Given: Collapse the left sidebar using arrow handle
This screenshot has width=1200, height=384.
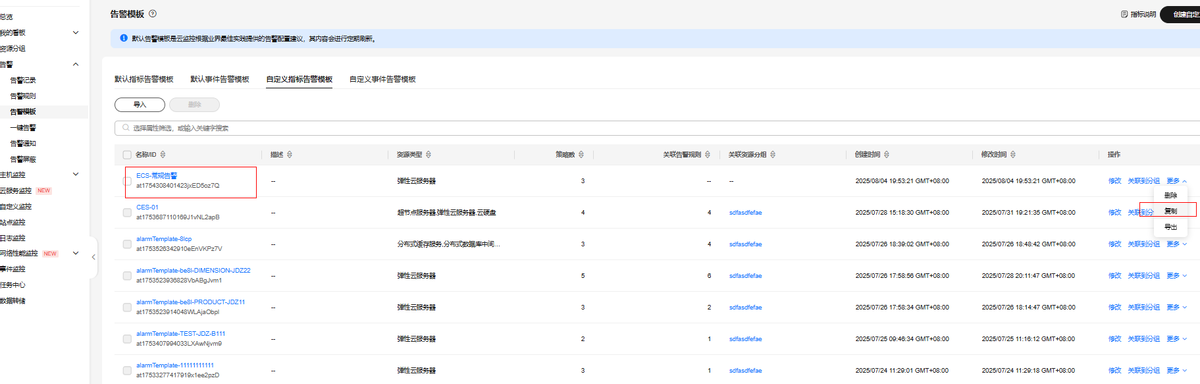Looking at the screenshot, I should [93, 257].
